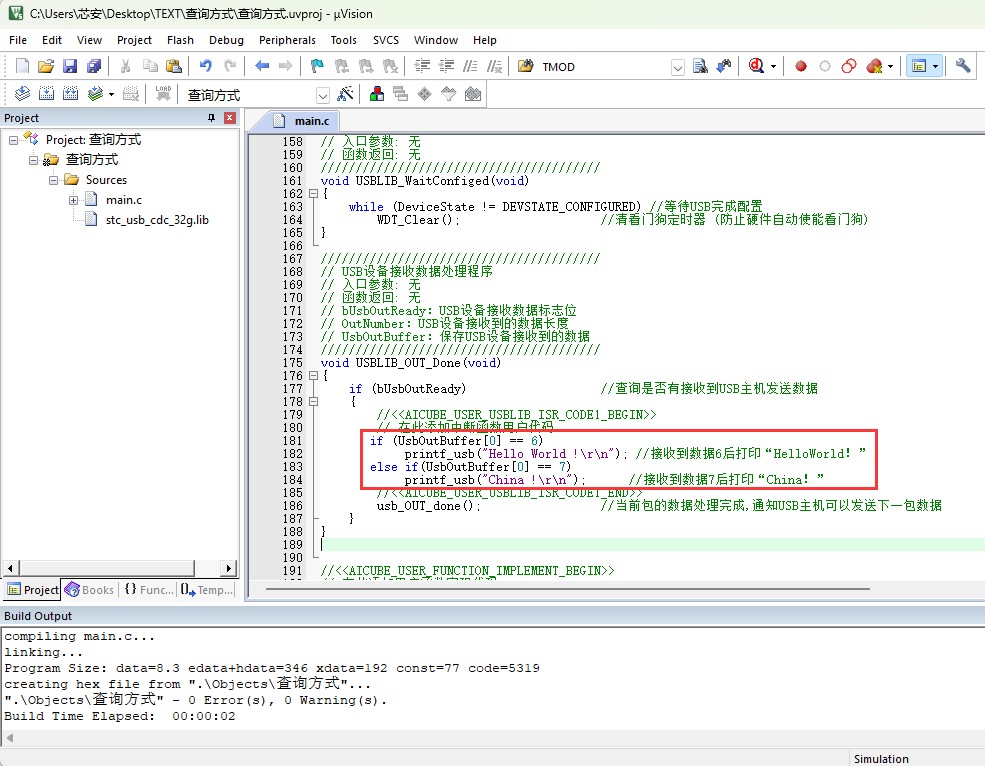Switch to the Books tab
This screenshot has width=985, height=766.
point(90,589)
